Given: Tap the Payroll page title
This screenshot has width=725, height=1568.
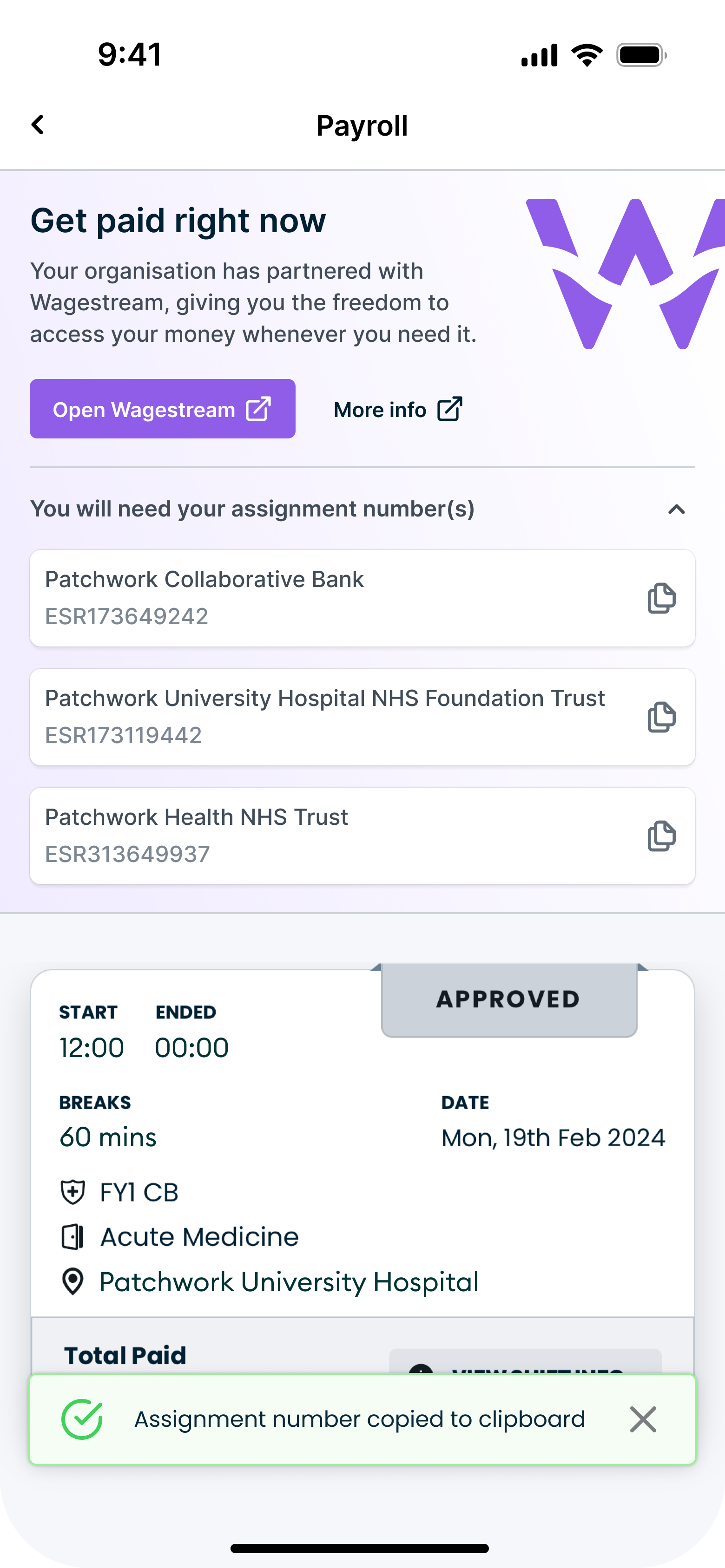Looking at the screenshot, I should pyautogui.click(x=362, y=126).
